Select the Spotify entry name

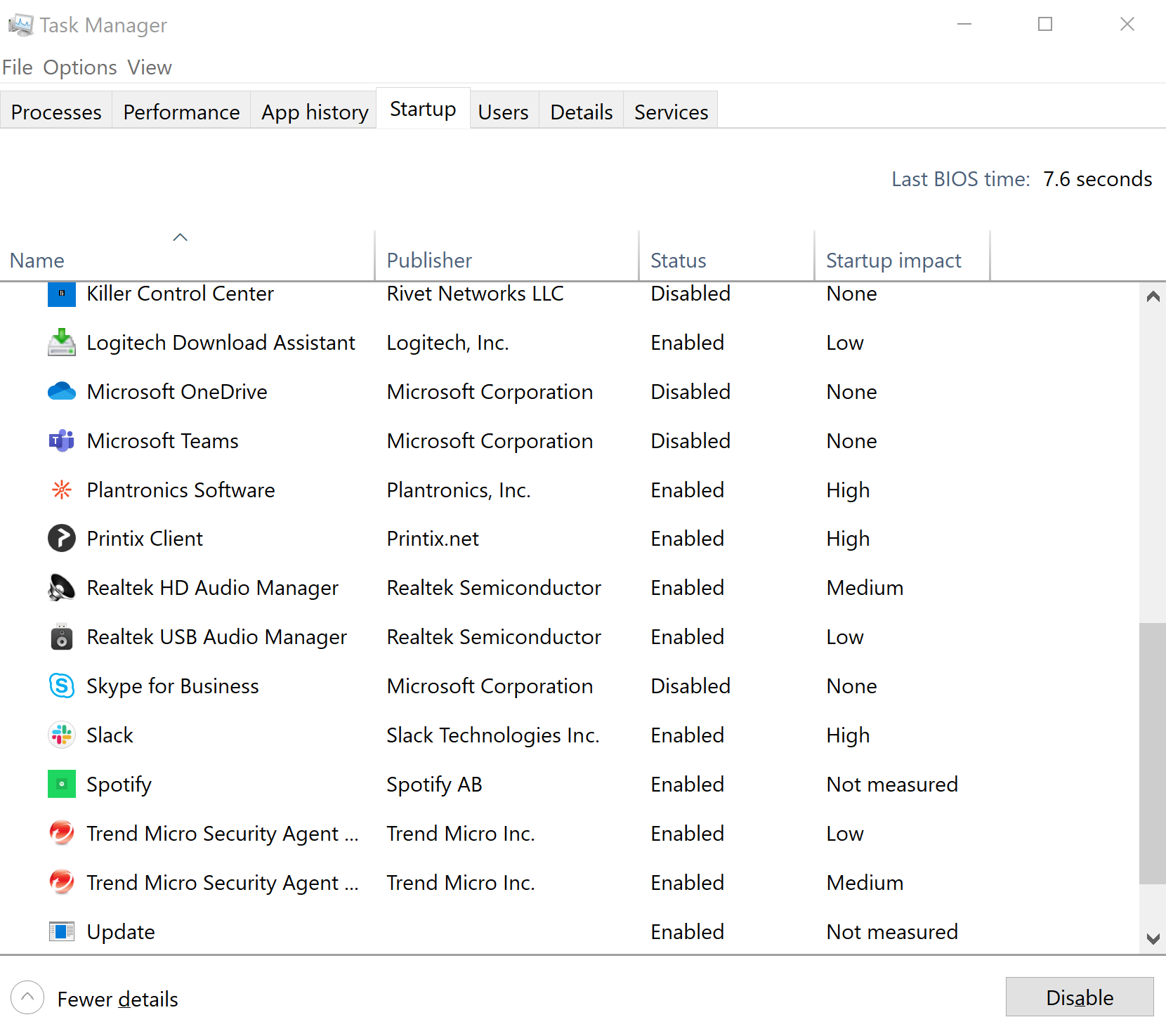[119, 785]
